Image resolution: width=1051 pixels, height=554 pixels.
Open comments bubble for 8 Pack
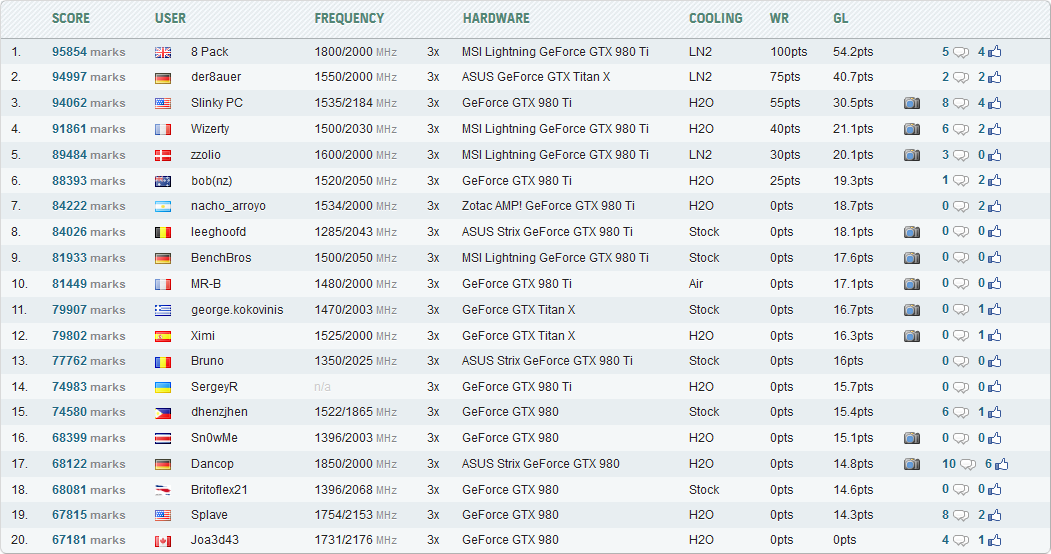click(961, 52)
